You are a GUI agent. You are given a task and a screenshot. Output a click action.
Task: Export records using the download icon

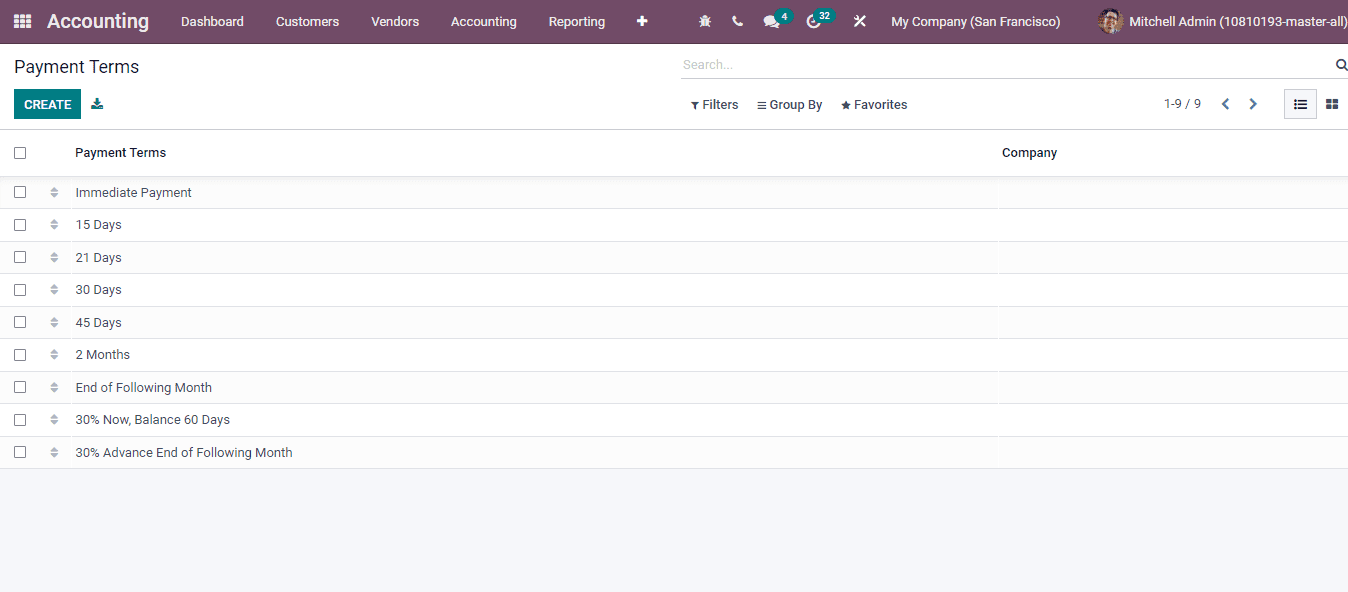[97, 103]
